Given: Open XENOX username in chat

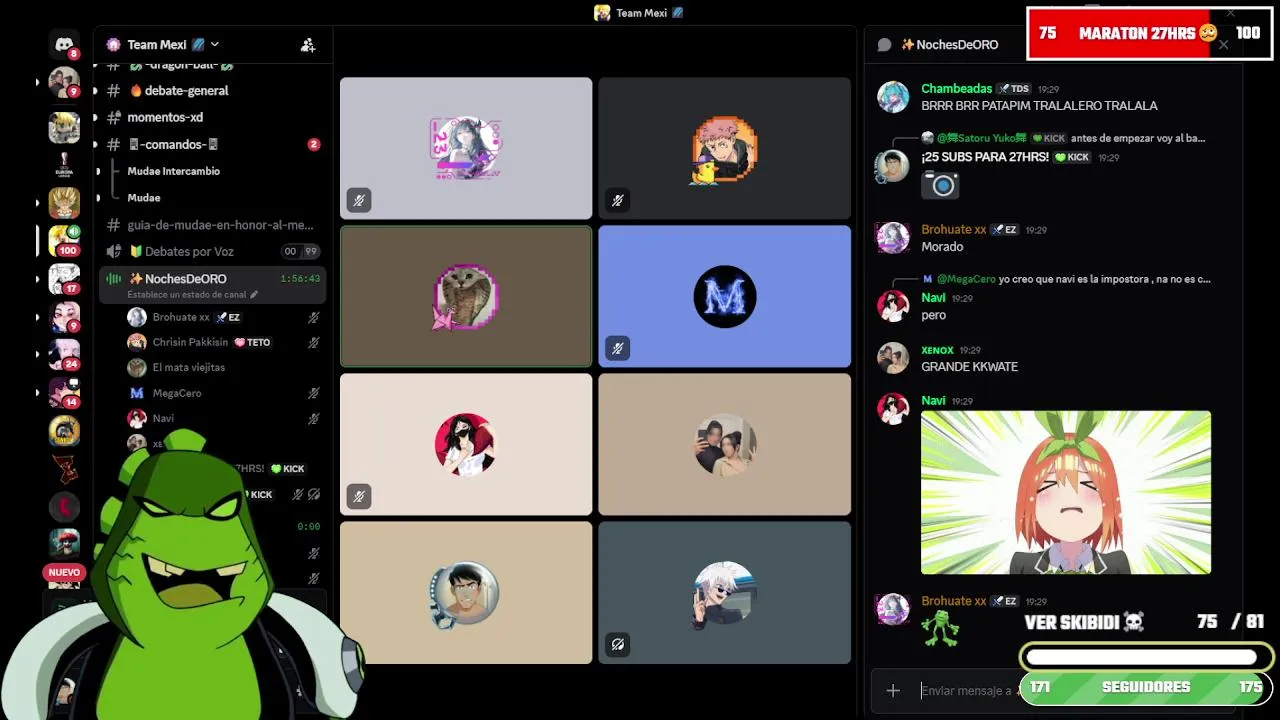Looking at the screenshot, I should [x=937, y=351].
